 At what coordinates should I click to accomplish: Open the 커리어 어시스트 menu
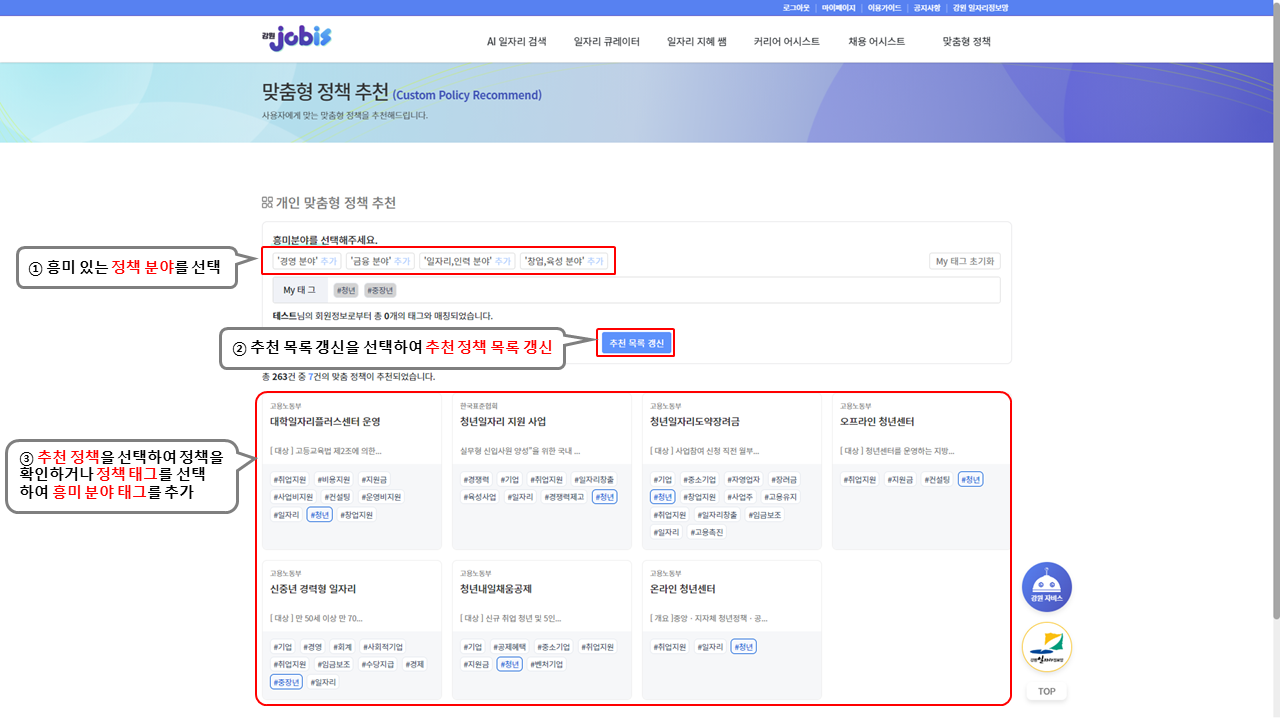click(x=786, y=41)
